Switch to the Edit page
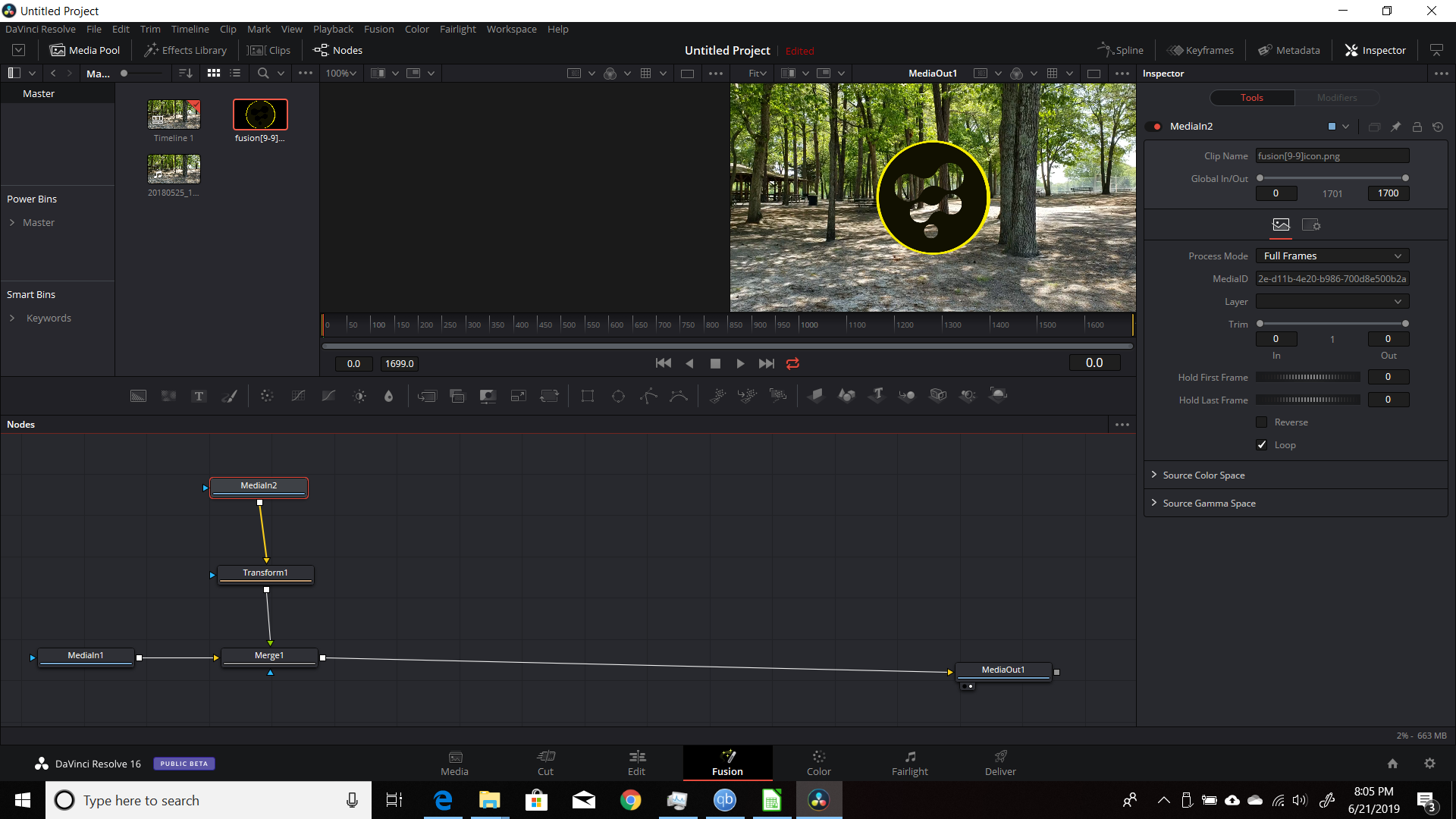The height and width of the screenshot is (819, 1456). pyautogui.click(x=636, y=763)
